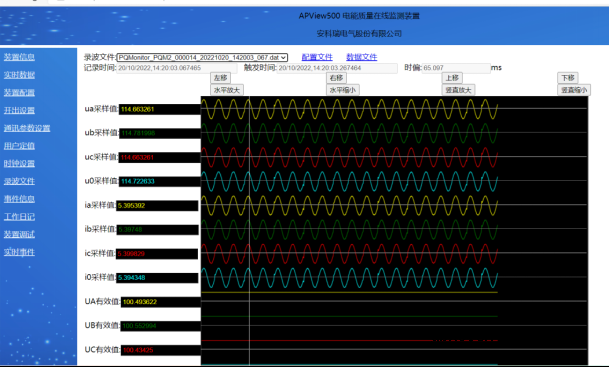The image size is (609, 367).
Task: Click the ia采样值 value 5.395392
Action: (157, 205)
